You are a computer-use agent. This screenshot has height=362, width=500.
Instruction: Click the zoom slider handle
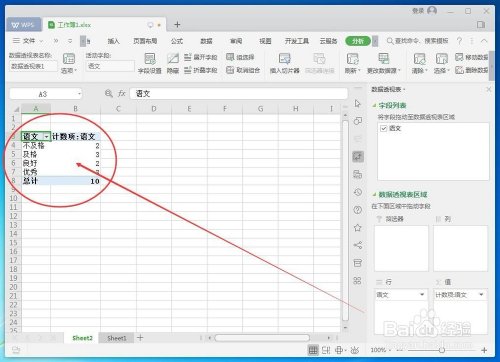(x=442, y=350)
